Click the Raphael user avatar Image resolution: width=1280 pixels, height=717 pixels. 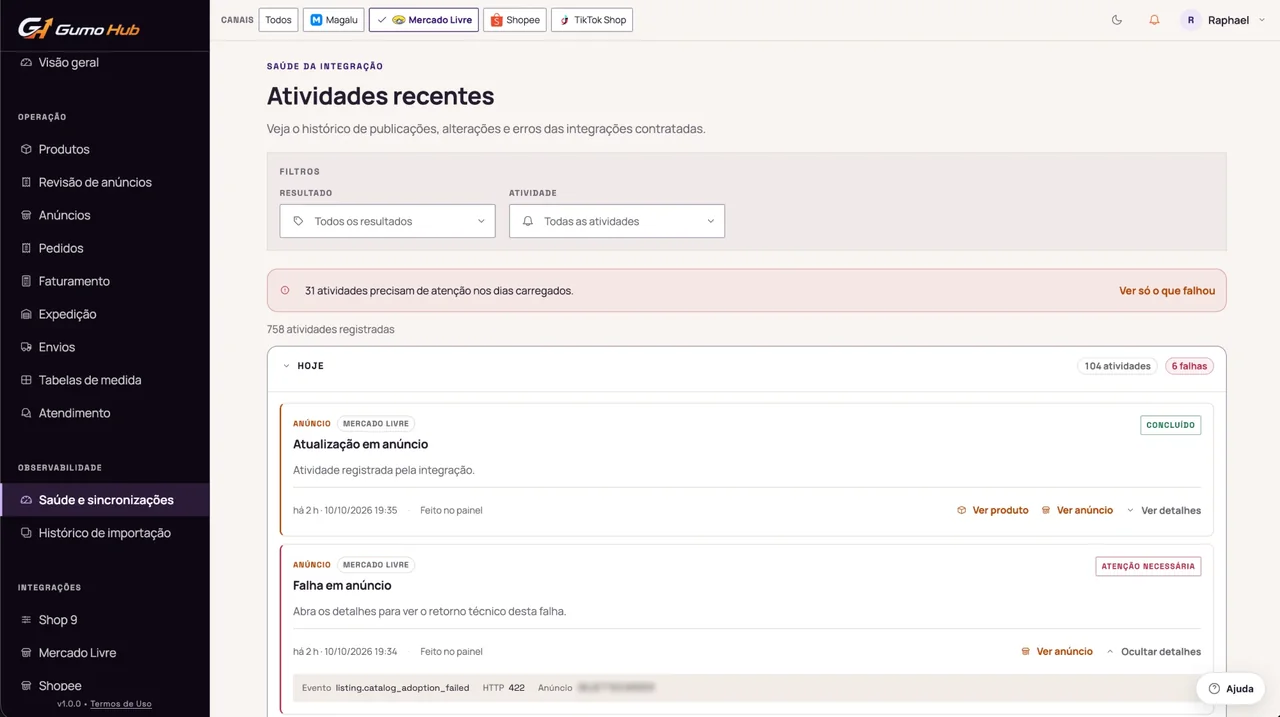[x=1190, y=20]
